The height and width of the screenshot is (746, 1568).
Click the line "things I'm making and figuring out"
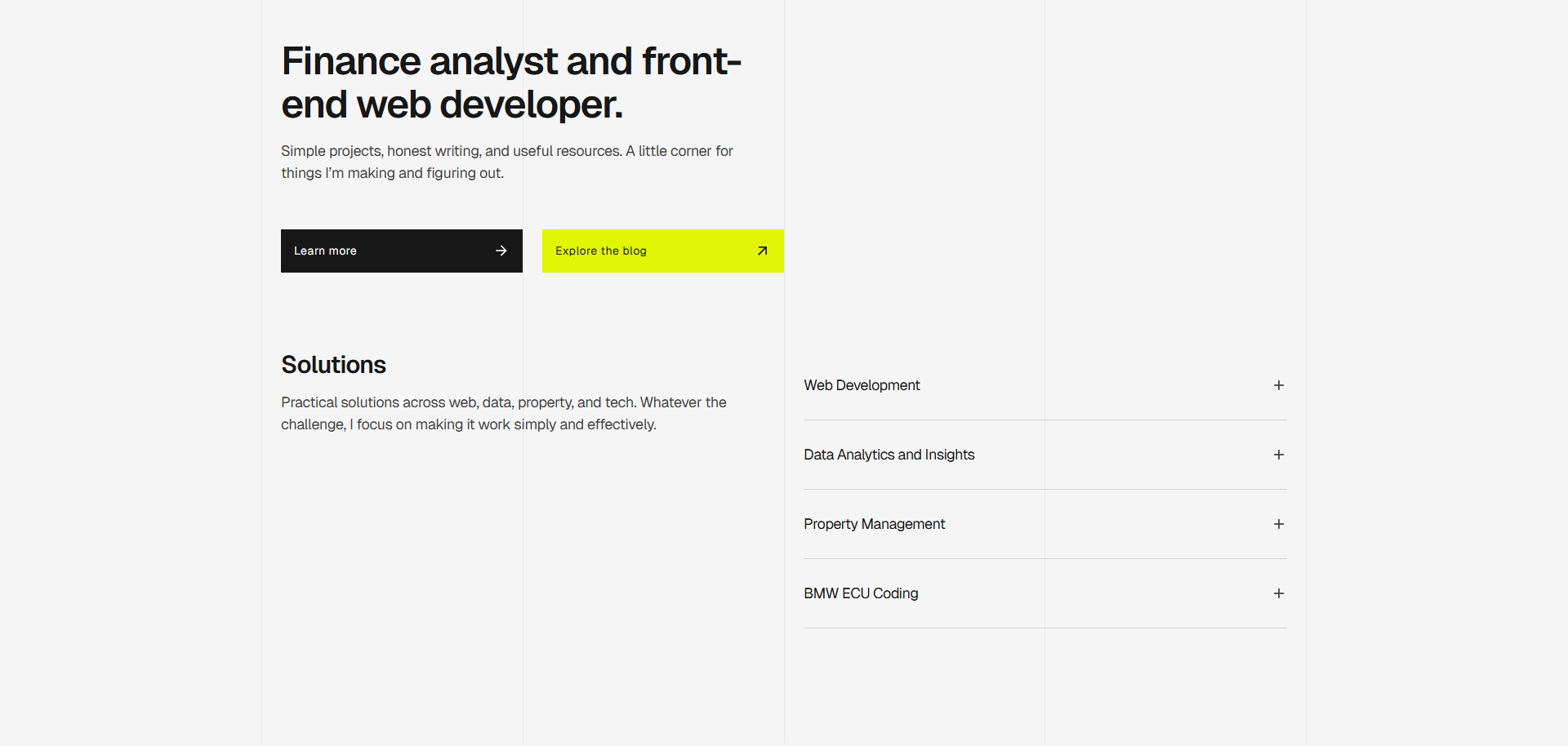pyautogui.click(x=392, y=173)
